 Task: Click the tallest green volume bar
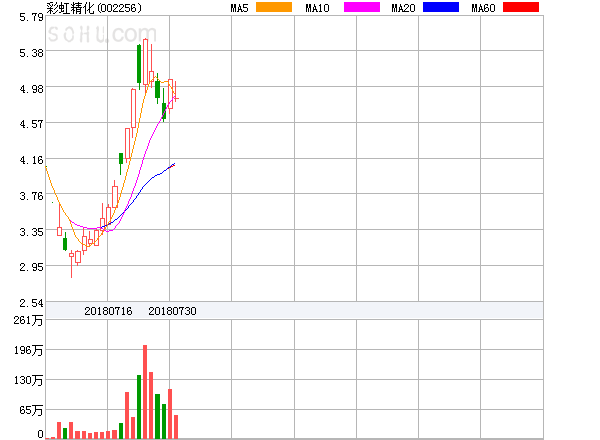(x=139, y=407)
